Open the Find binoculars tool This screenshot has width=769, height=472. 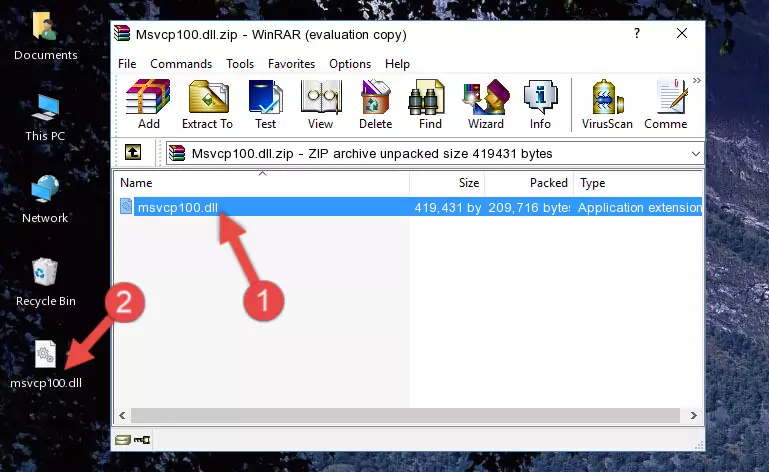pyautogui.click(x=430, y=104)
